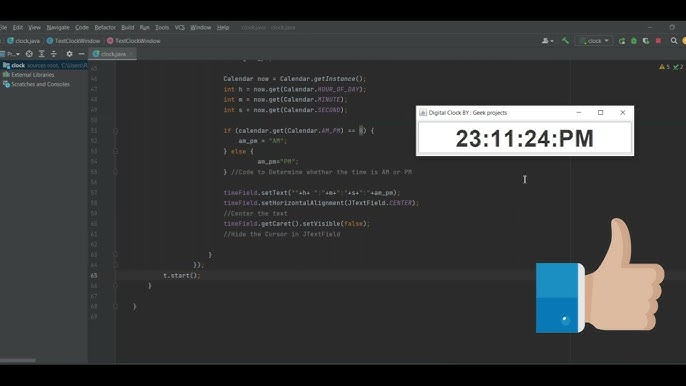
Task: Open the Edit menu
Action: [18, 27]
